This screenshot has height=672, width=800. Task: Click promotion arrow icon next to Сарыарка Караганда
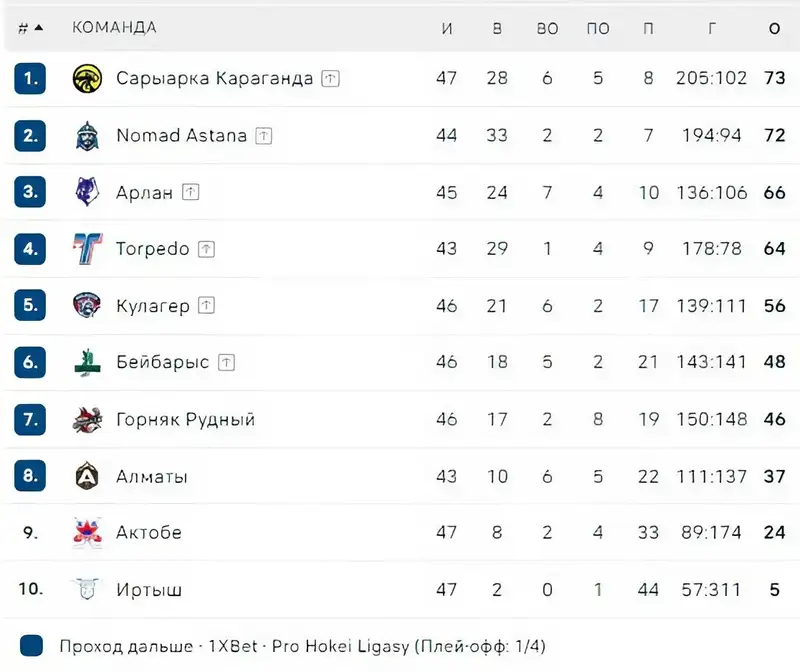point(331,78)
